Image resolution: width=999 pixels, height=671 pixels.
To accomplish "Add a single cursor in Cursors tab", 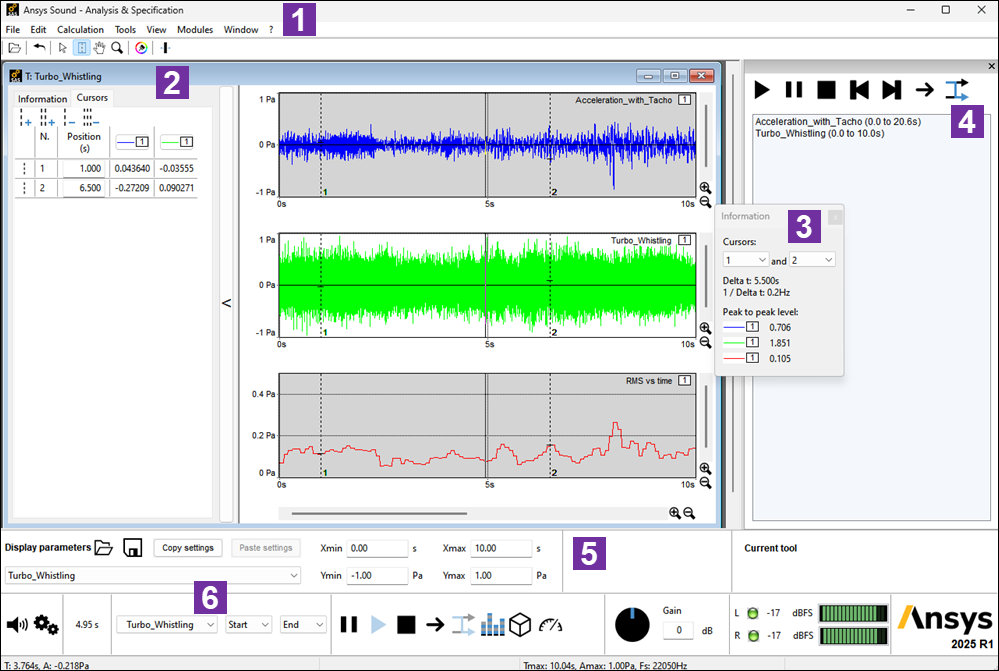I will [x=25, y=119].
